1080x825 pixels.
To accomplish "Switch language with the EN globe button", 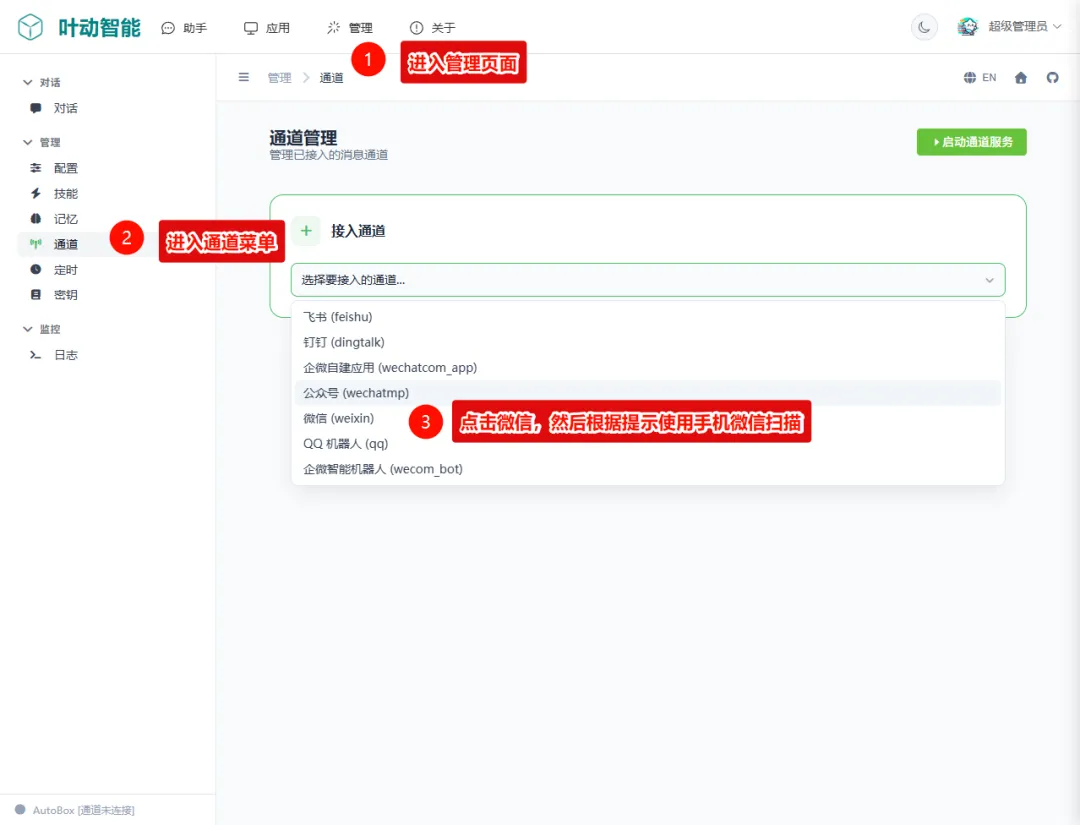I will tap(979, 77).
